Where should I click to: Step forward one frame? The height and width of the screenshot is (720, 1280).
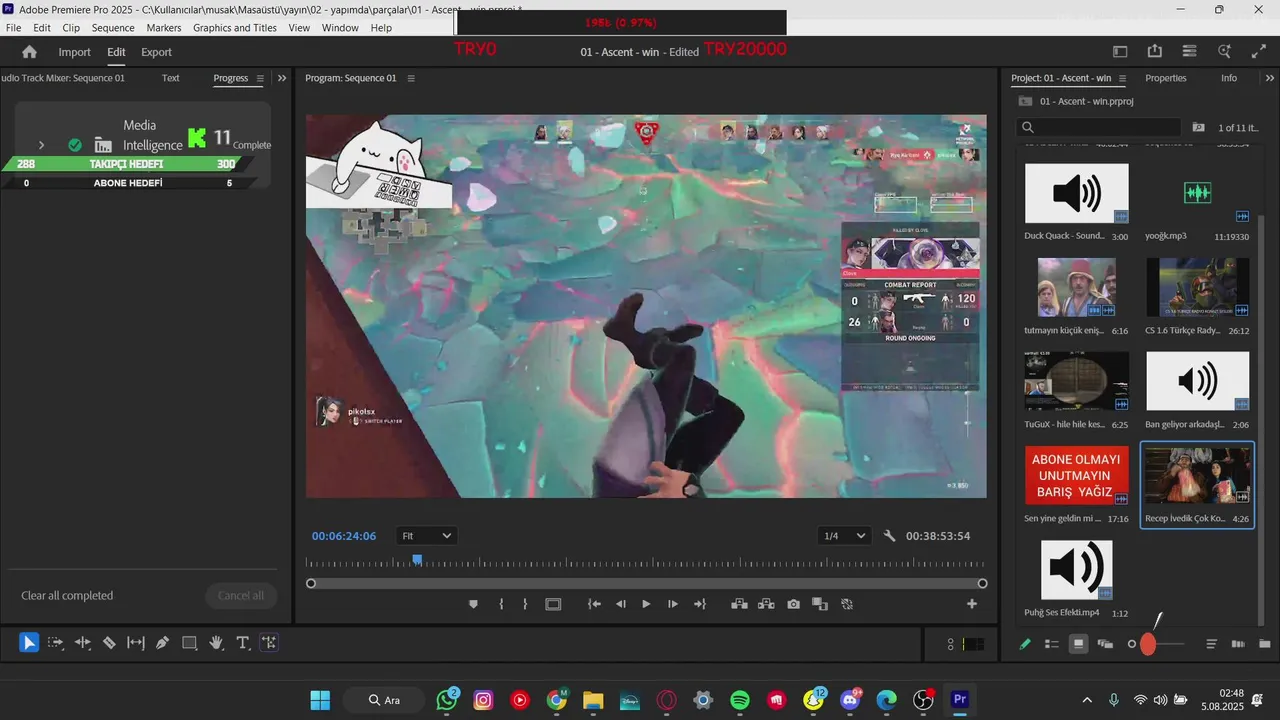[x=673, y=604]
